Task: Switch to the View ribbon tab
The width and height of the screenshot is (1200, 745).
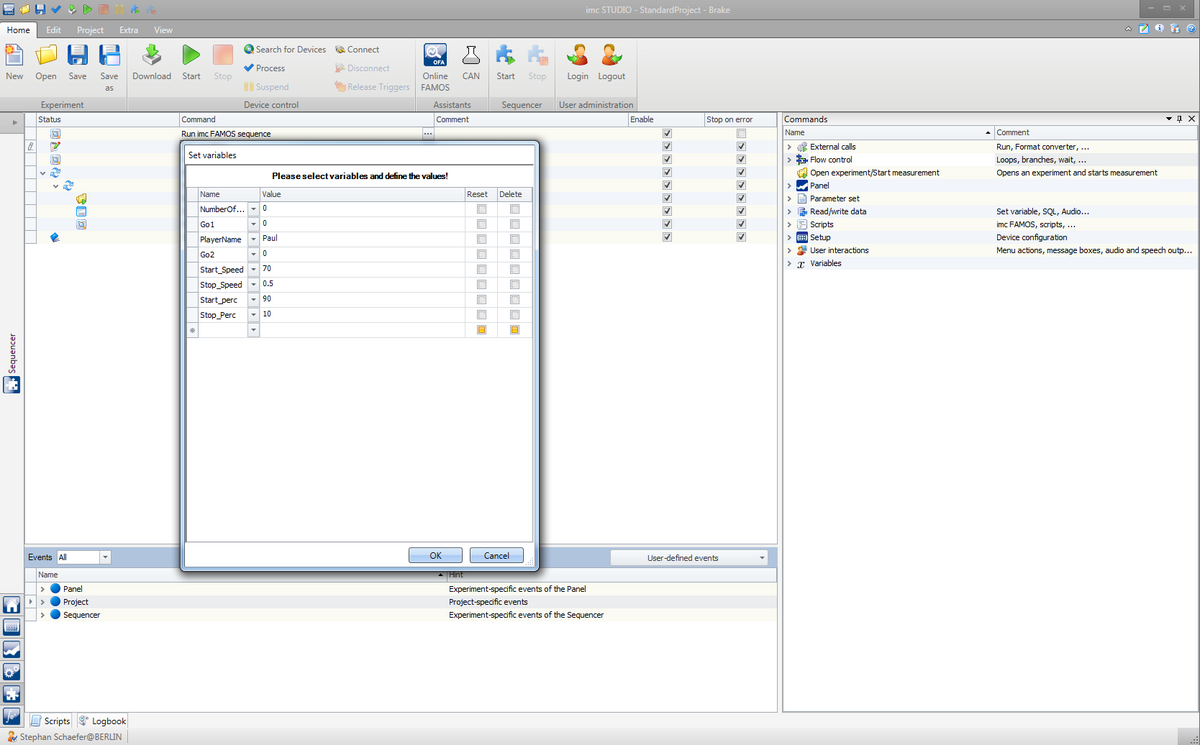Action: pyautogui.click(x=163, y=30)
